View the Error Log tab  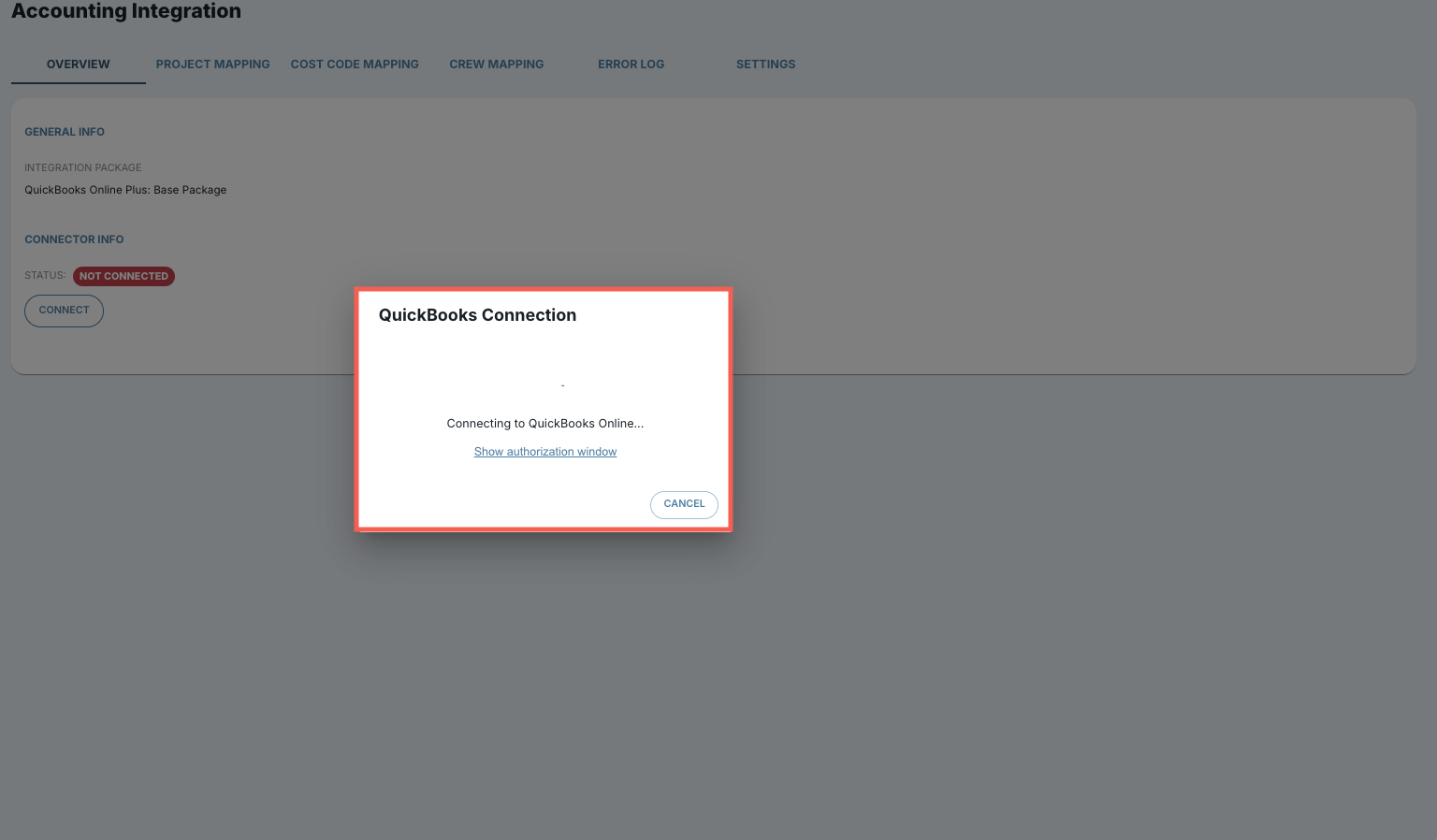(631, 65)
